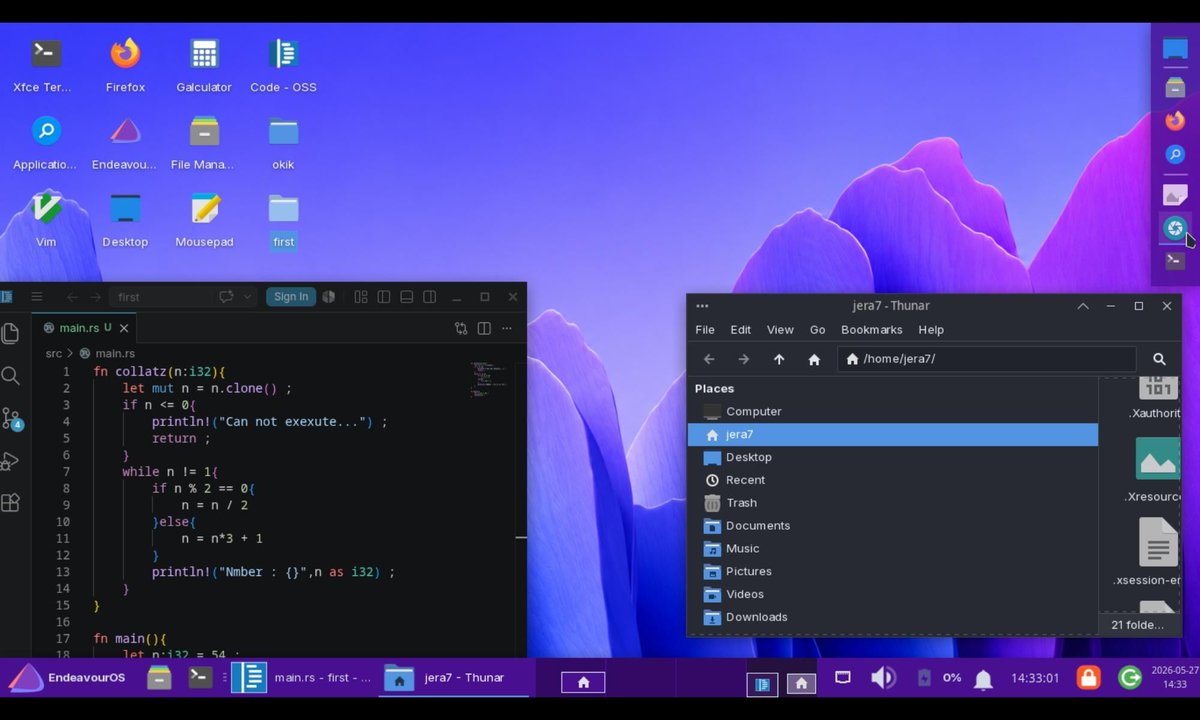The image size is (1200, 720).
Task: Select Computer in Thunar Places
Action: coord(893,412)
